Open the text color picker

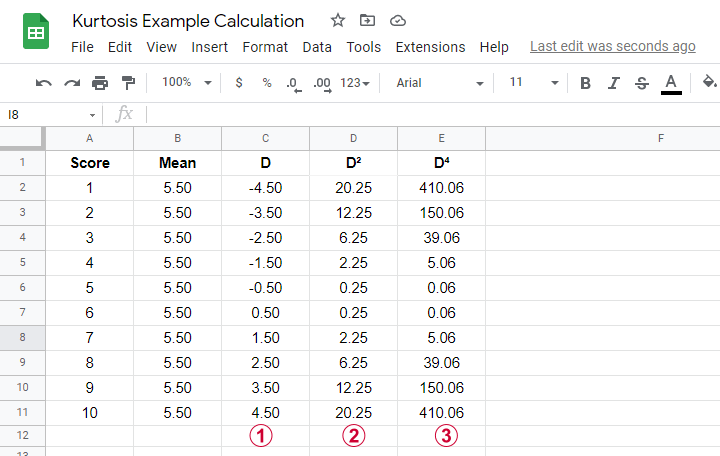click(671, 84)
